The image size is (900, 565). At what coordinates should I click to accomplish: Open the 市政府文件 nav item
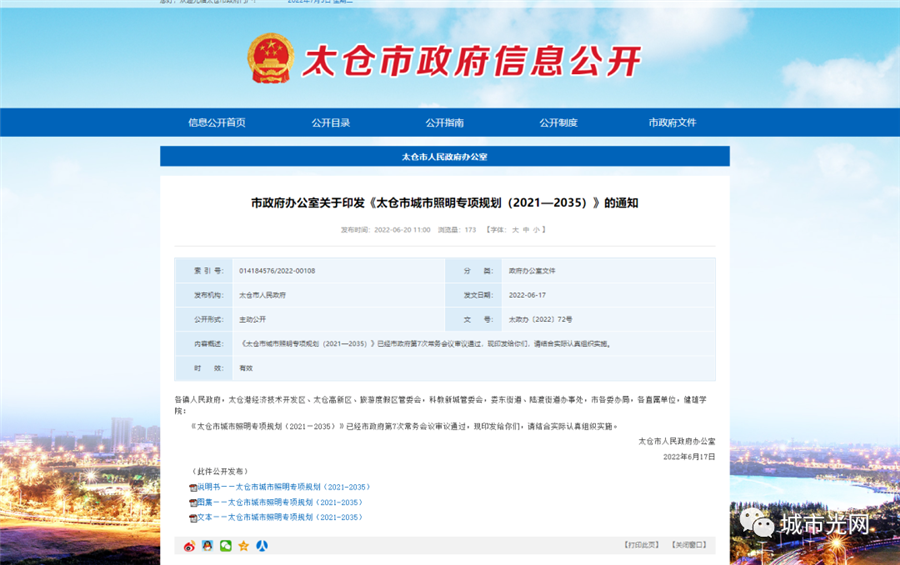[672, 122]
